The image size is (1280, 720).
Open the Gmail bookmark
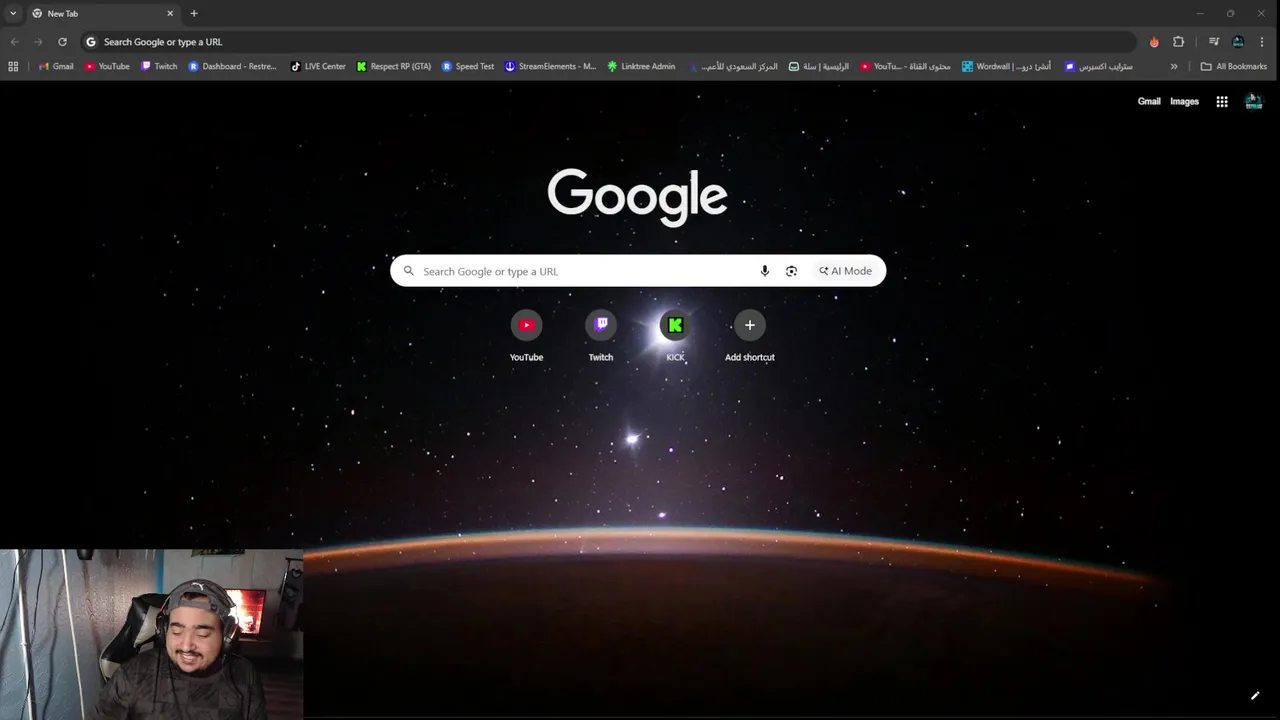(56, 66)
